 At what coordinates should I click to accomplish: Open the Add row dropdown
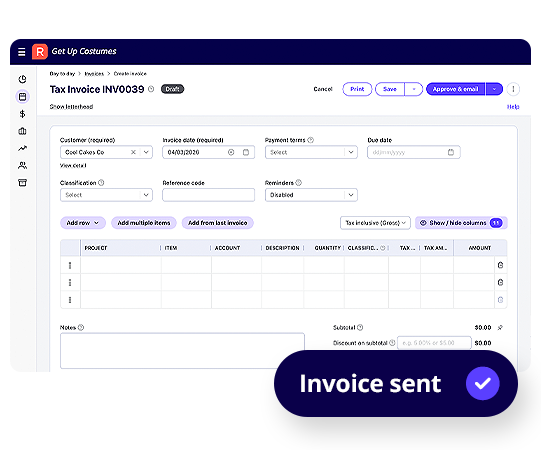pyautogui.click(x=83, y=223)
